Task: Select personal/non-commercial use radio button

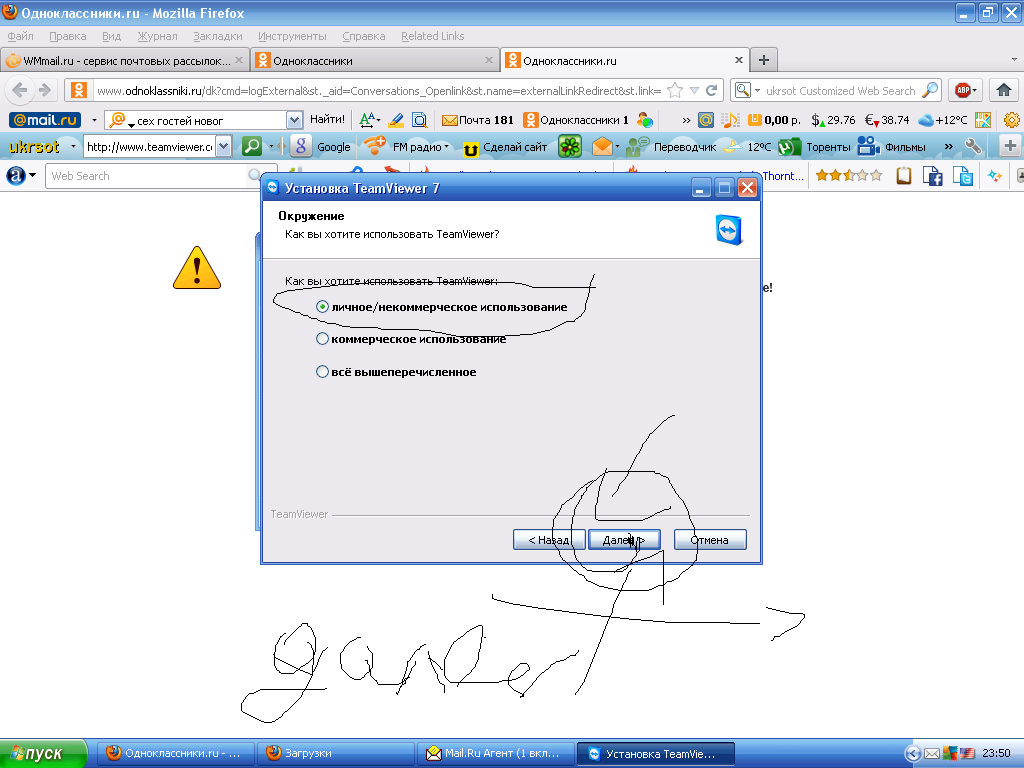Action: (x=322, y=306)
